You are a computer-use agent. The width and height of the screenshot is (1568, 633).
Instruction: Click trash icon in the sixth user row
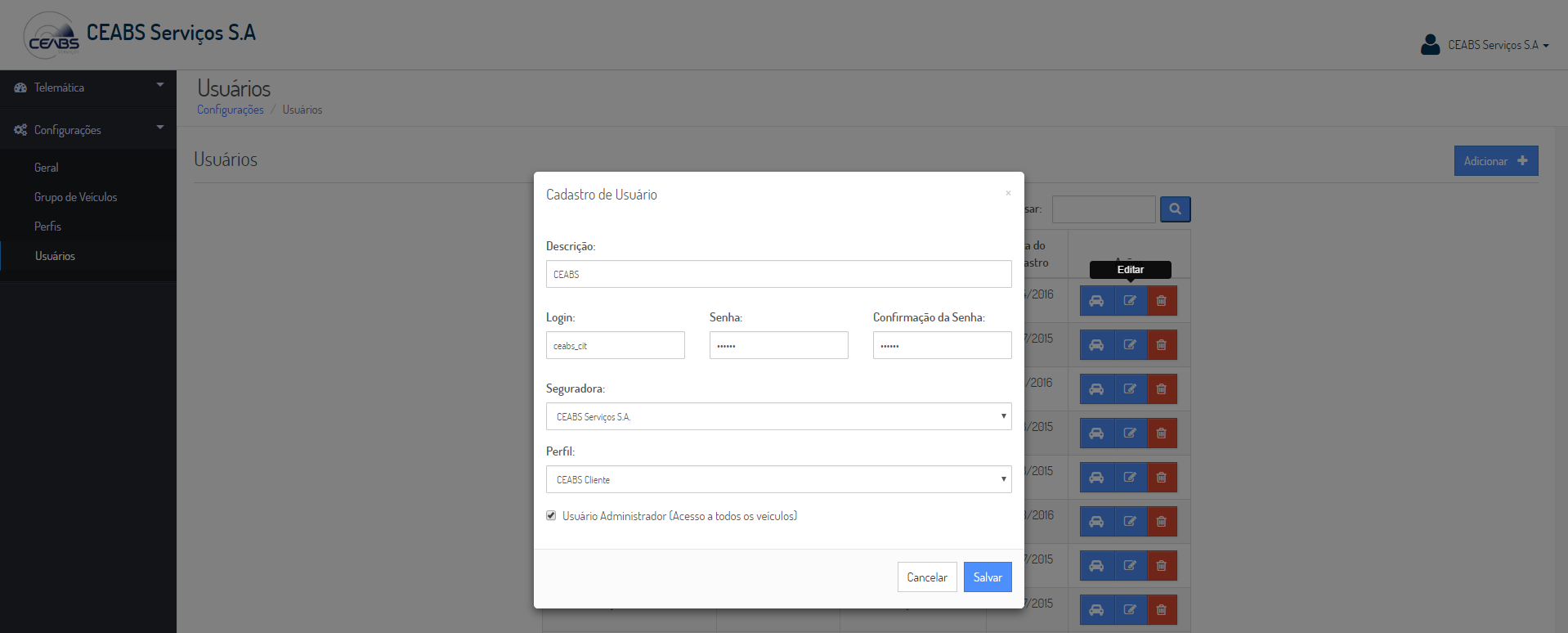[x=1162, y=522]
